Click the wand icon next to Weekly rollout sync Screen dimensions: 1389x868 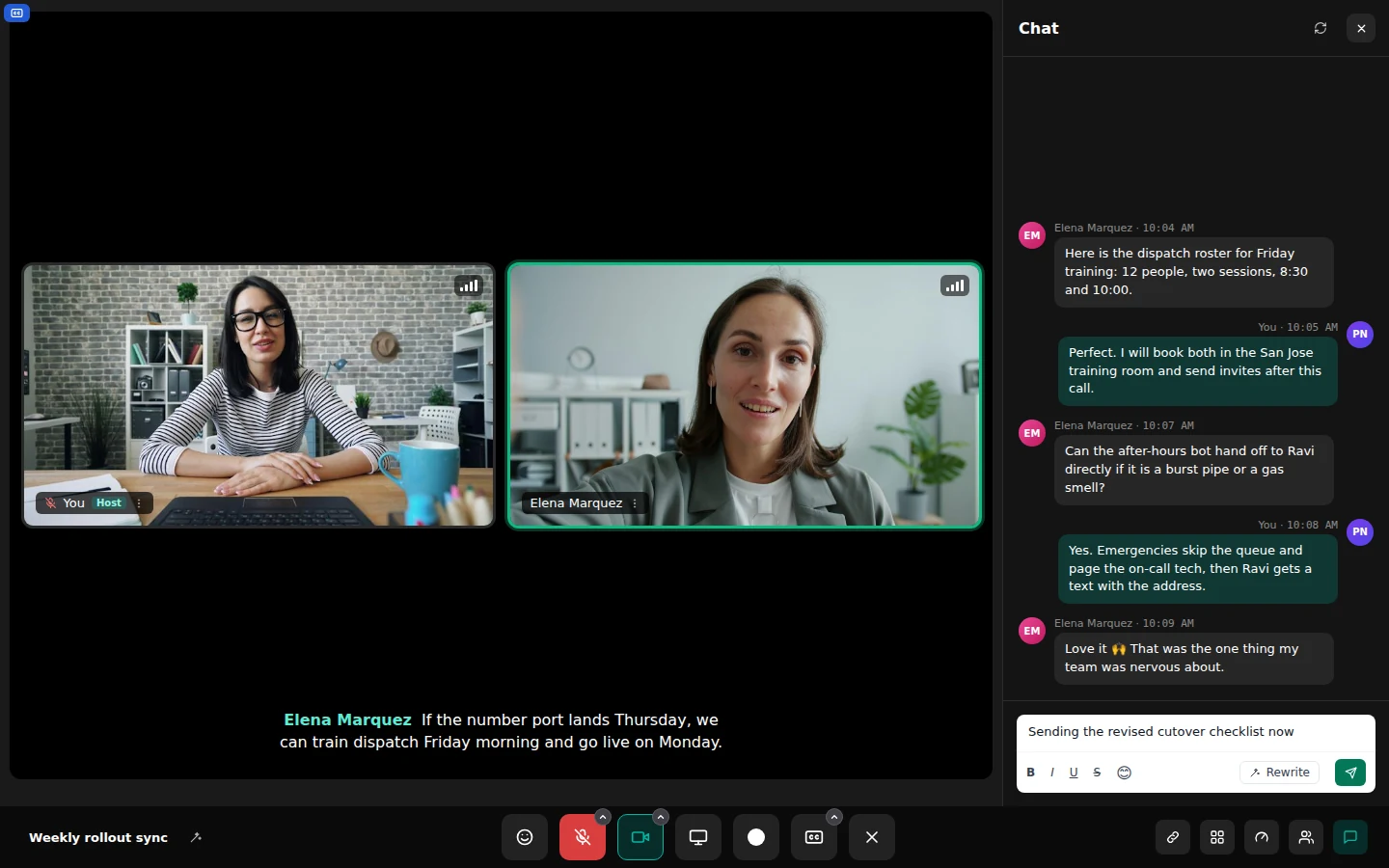click(196, 837)
